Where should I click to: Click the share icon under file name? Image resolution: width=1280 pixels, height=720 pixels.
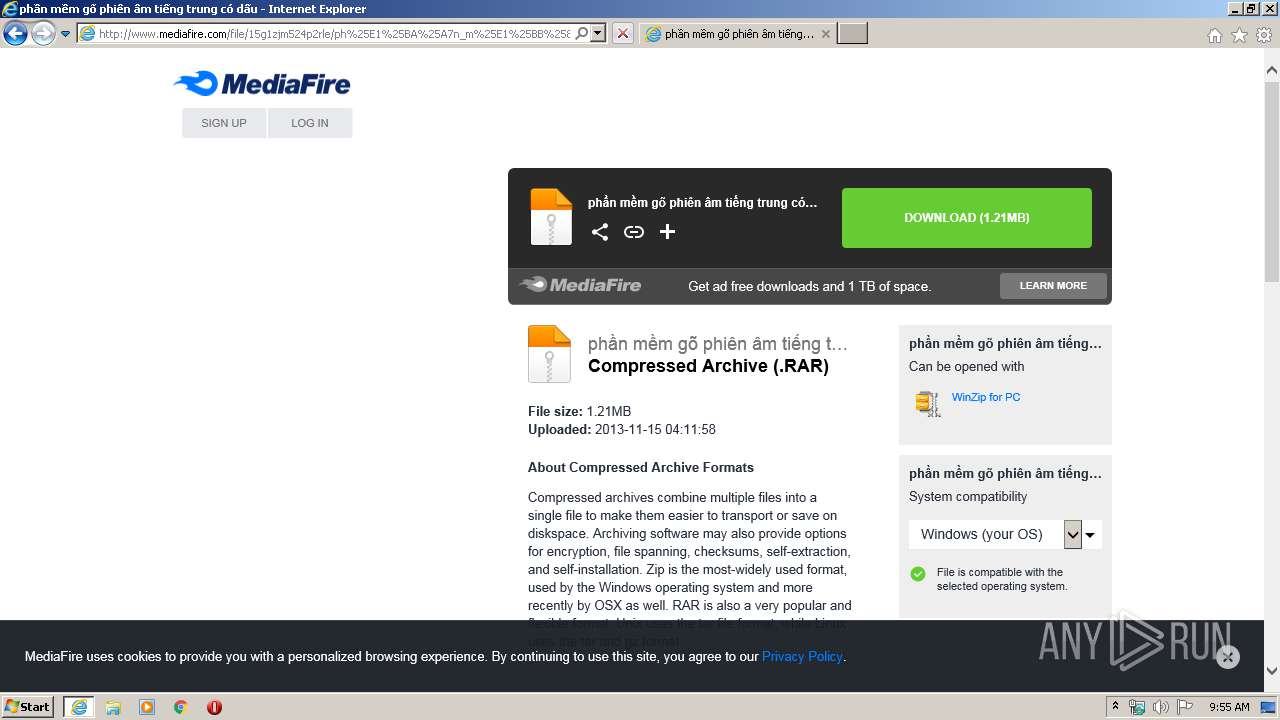pos(600,232)
